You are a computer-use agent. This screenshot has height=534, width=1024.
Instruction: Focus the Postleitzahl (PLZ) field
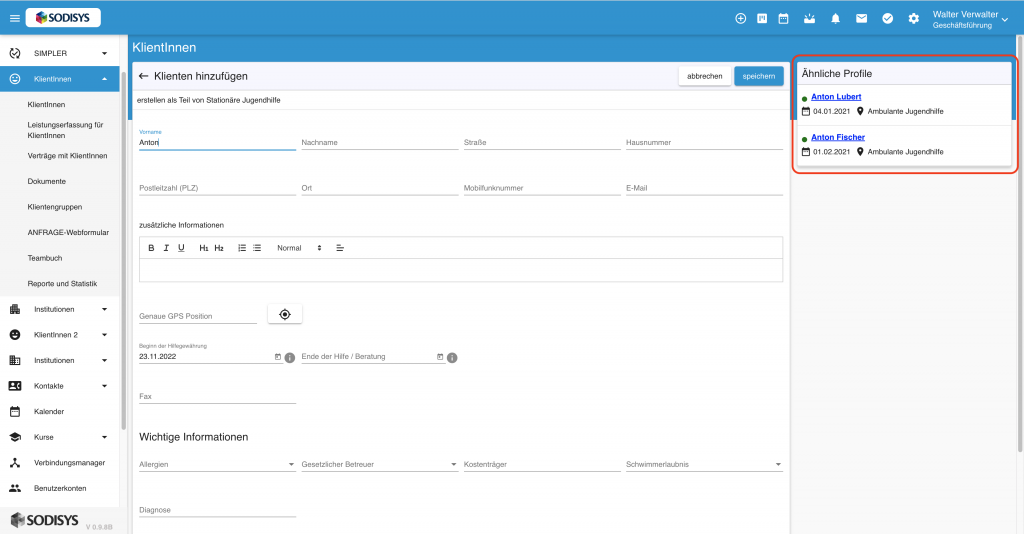coord(217,188)
